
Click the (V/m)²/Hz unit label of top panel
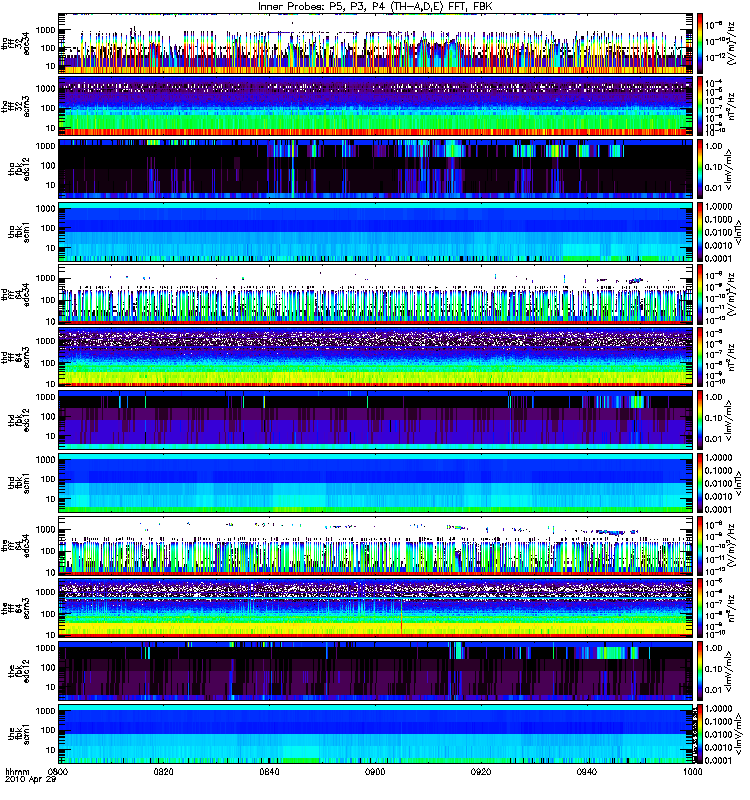tap(731, 43)
